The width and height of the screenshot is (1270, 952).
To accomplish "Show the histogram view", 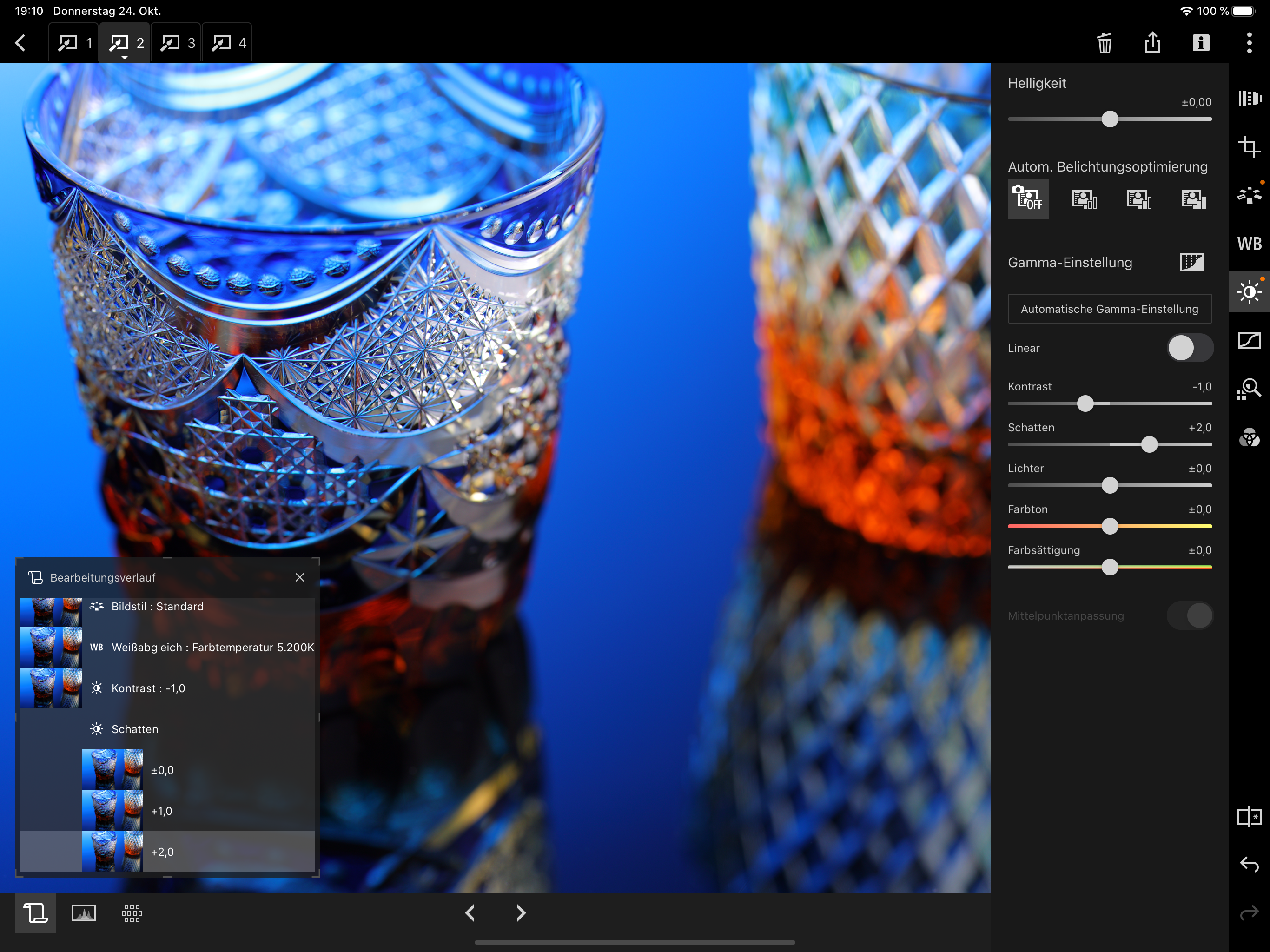I will pyautogui.click(x=83, y=912).
